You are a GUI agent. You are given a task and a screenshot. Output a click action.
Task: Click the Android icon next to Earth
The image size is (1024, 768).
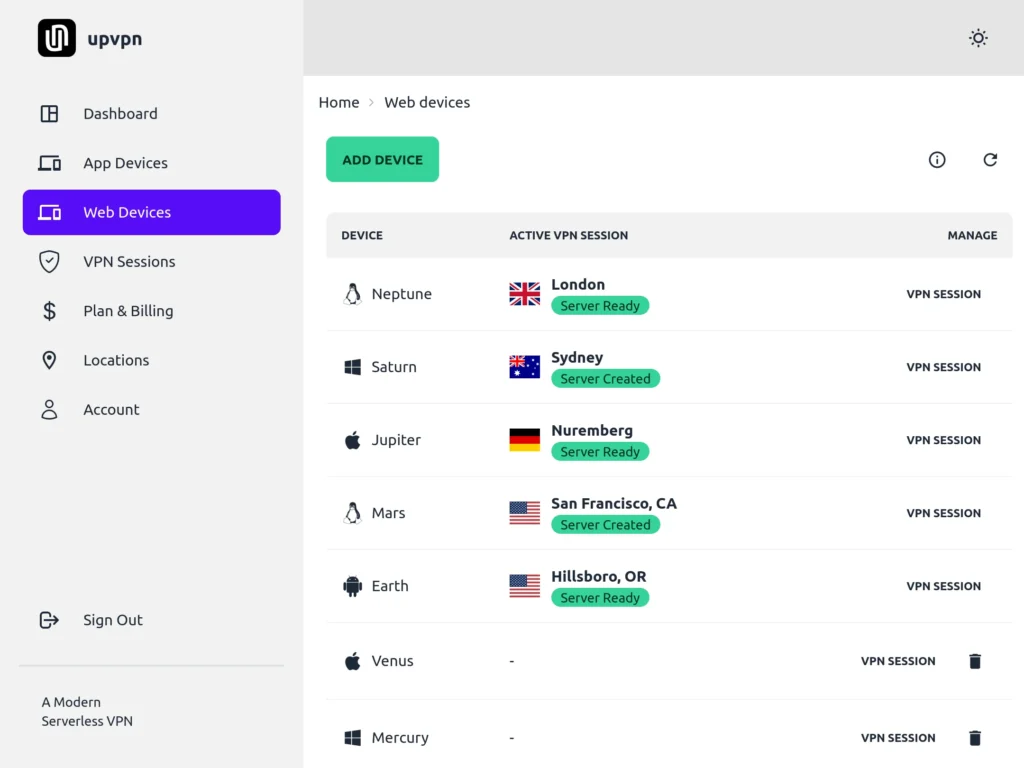click(352, 586)
